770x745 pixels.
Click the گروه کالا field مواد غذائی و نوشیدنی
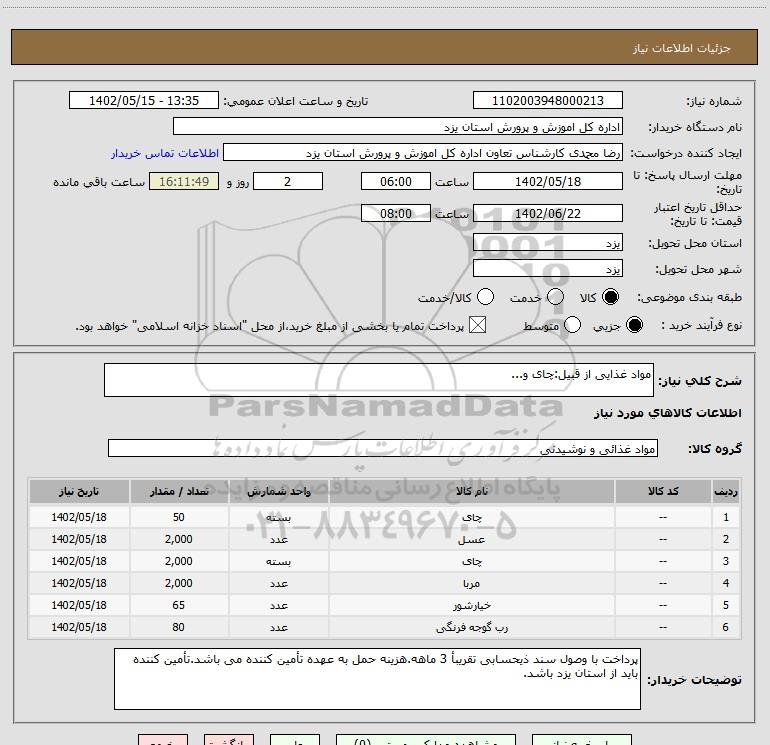383,448
